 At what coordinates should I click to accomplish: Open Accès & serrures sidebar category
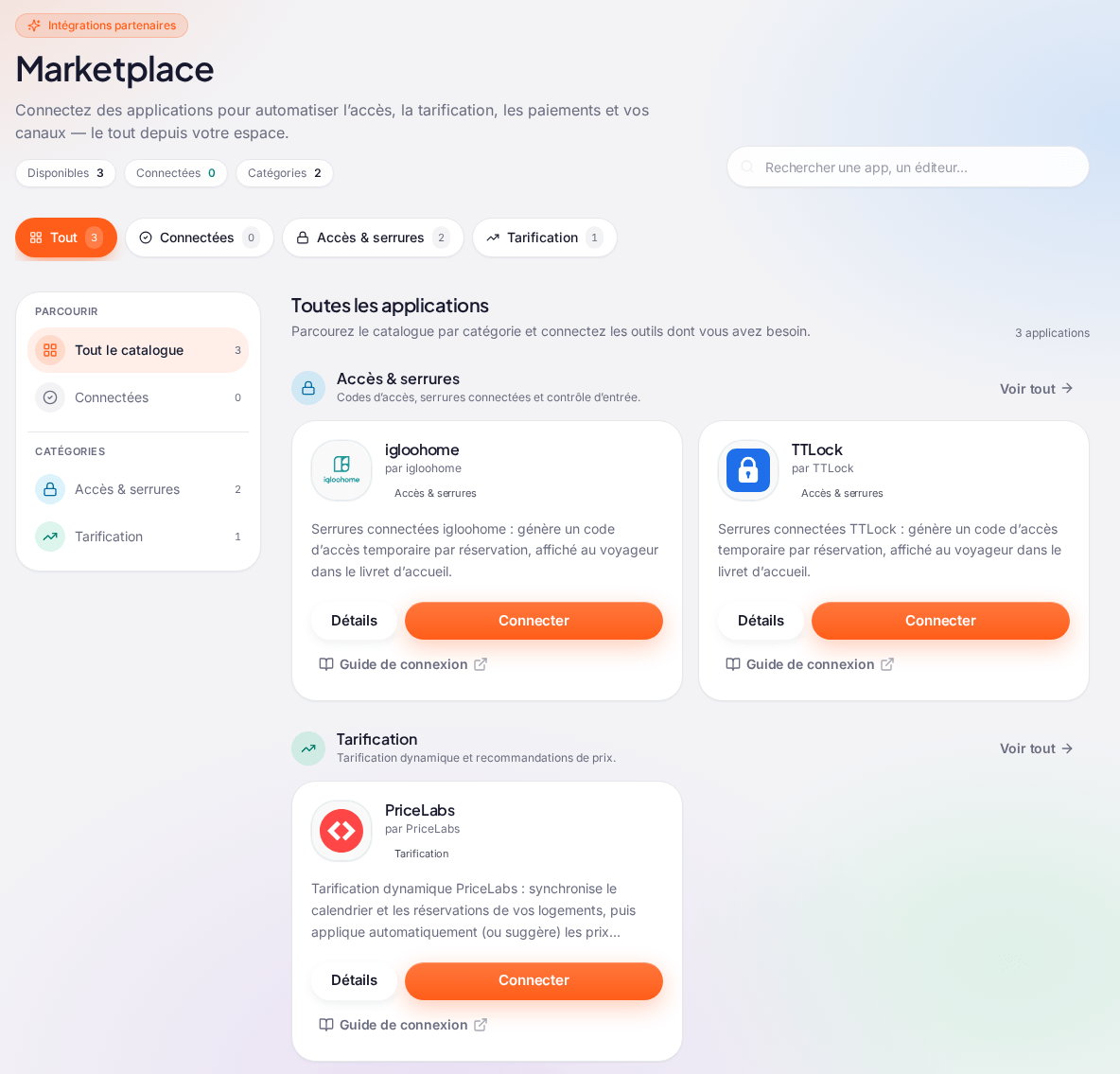click(x=138, y=489)
